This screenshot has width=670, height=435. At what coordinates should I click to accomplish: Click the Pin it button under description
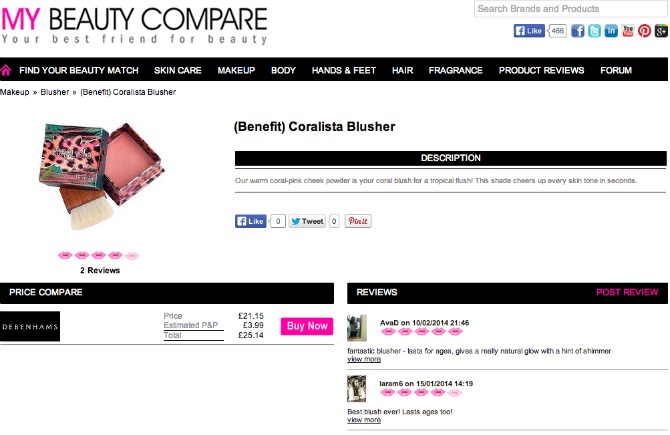point(358,221)
